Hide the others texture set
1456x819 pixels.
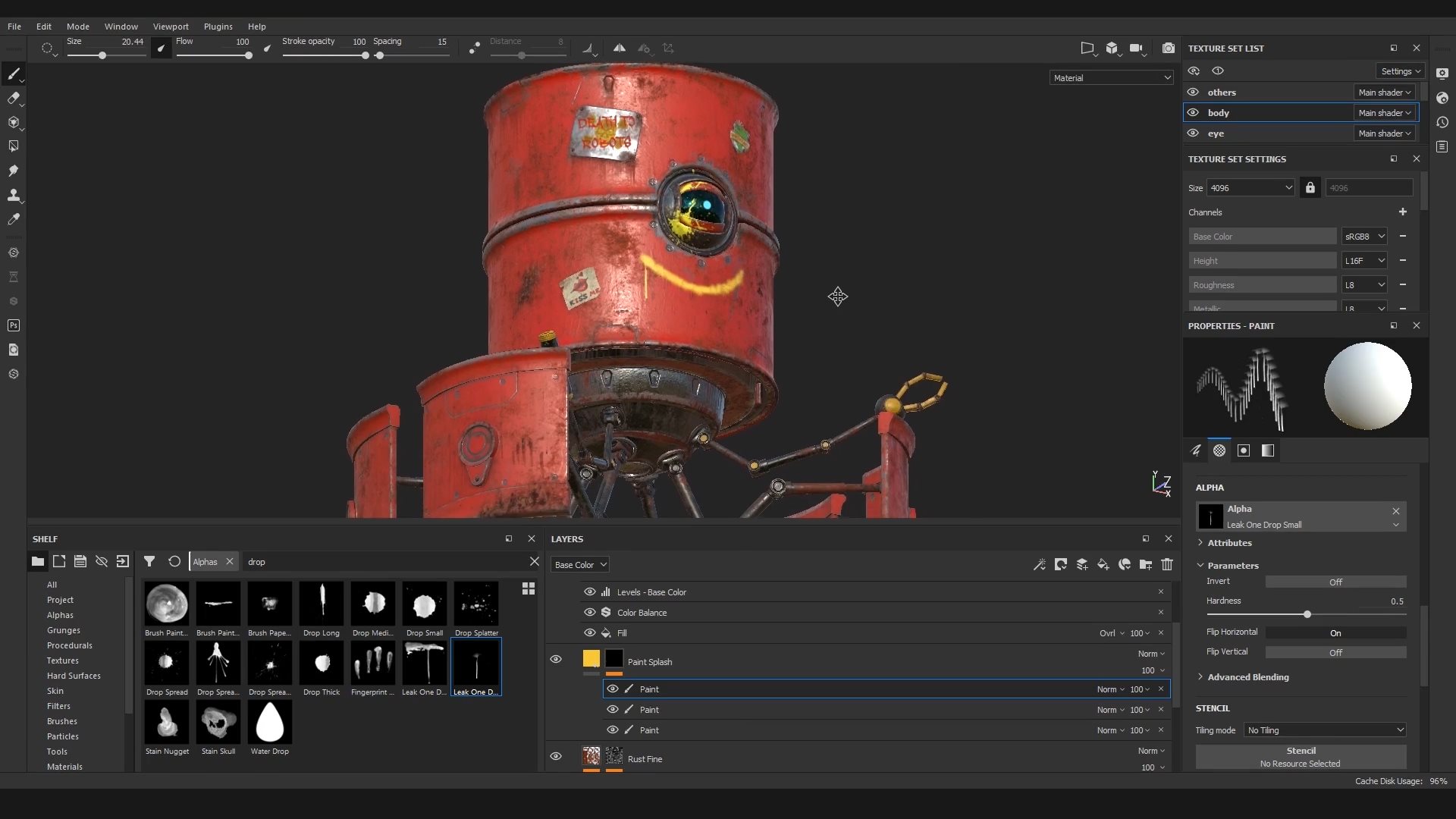coord(1193,93)
